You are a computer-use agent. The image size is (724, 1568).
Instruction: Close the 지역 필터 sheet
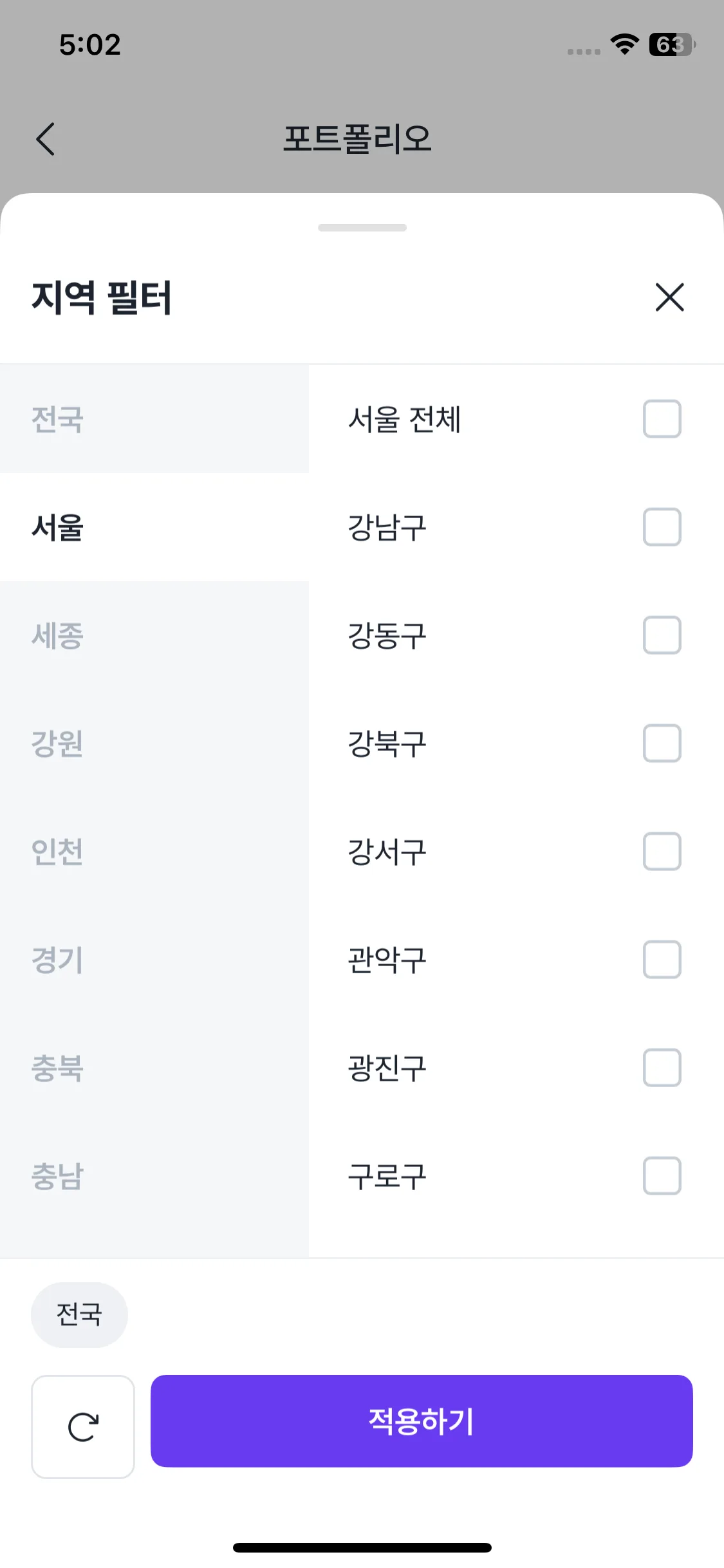669,297
